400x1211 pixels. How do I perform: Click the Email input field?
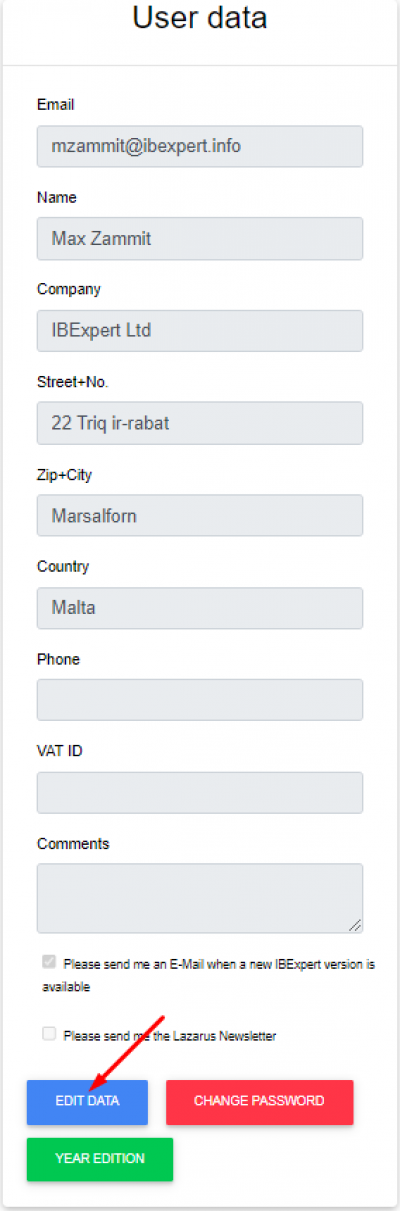[x=200, y=146]
